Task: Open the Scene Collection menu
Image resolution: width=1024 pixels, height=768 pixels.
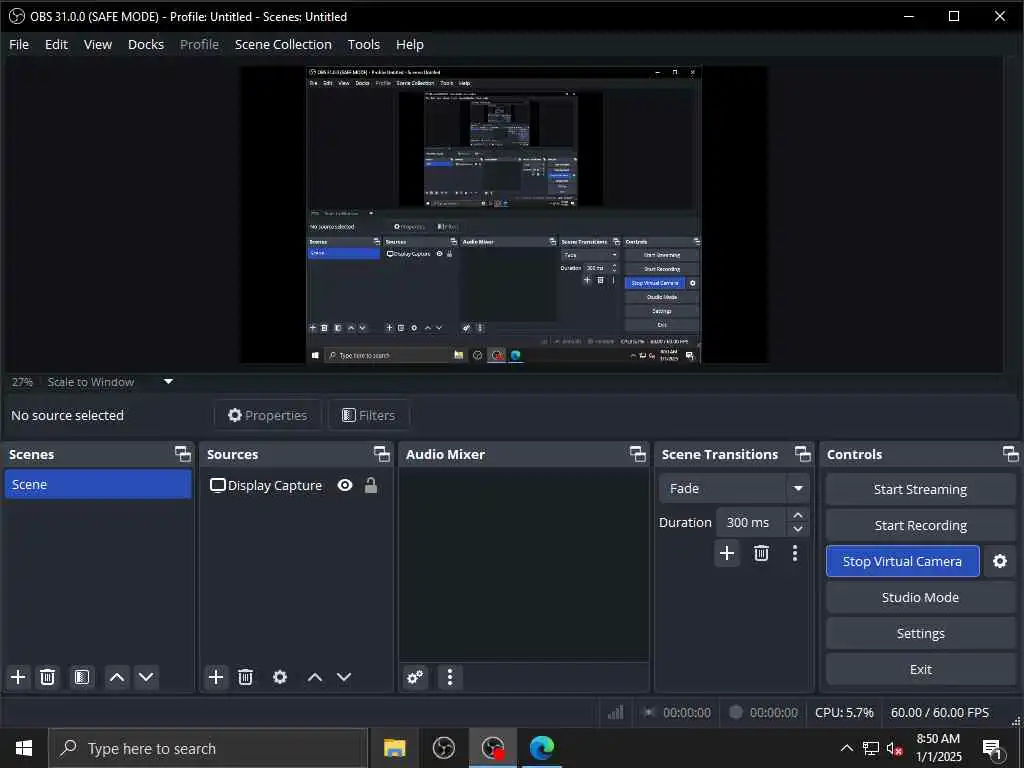Action: click(283, 44)
